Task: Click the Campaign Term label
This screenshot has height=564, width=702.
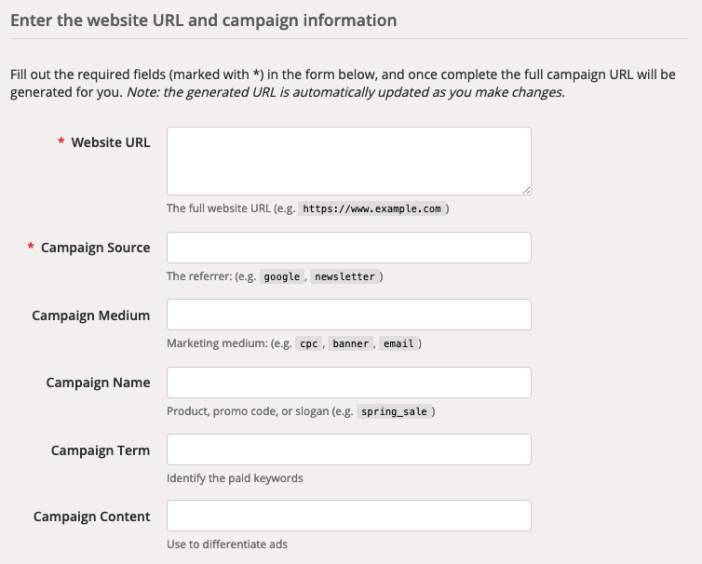Action: [100, 450]
